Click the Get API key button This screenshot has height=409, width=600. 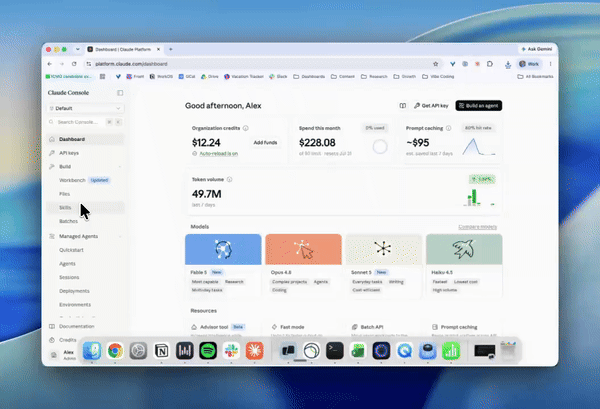431,106
